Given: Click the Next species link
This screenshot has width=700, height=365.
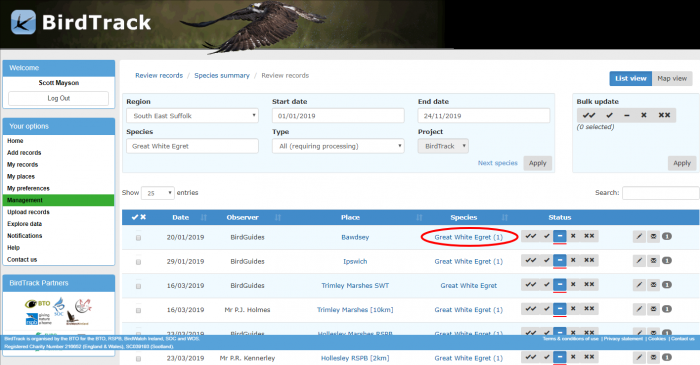Looking at the screenshot, I should click(497, 163).
